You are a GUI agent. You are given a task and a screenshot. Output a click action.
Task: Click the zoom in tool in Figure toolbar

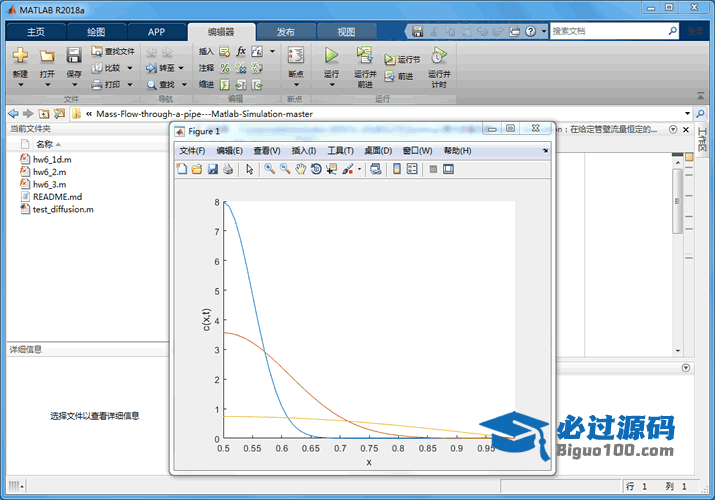coord(270,170)
